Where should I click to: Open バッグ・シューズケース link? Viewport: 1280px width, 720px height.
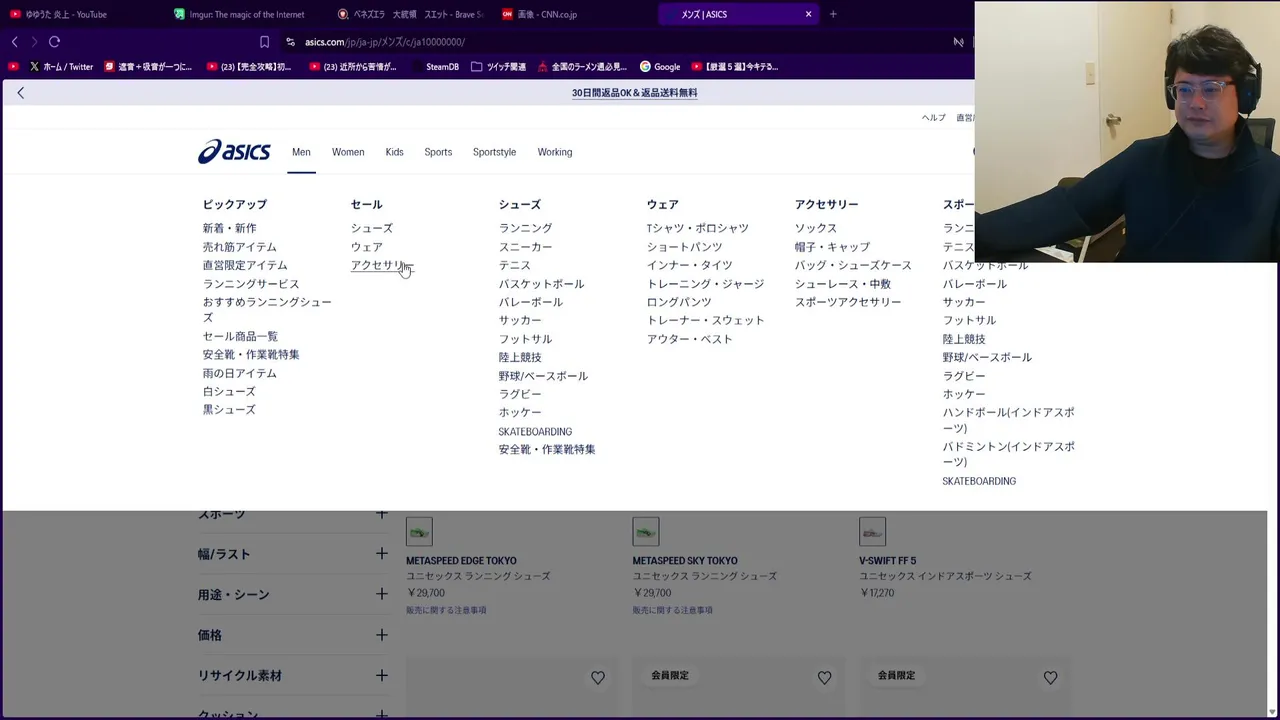click(x=853, y=265)
